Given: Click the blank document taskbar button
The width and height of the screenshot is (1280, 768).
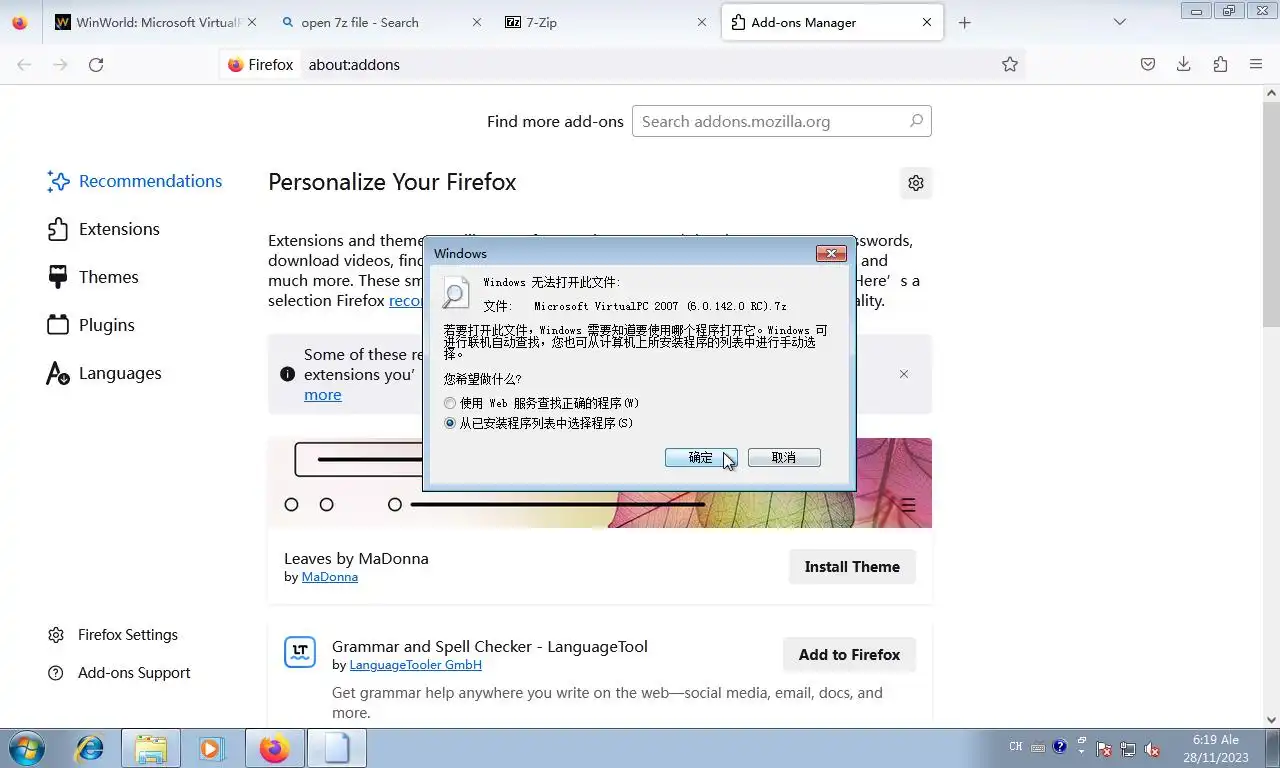Looking at the screenshot, I should click(337, 748).
